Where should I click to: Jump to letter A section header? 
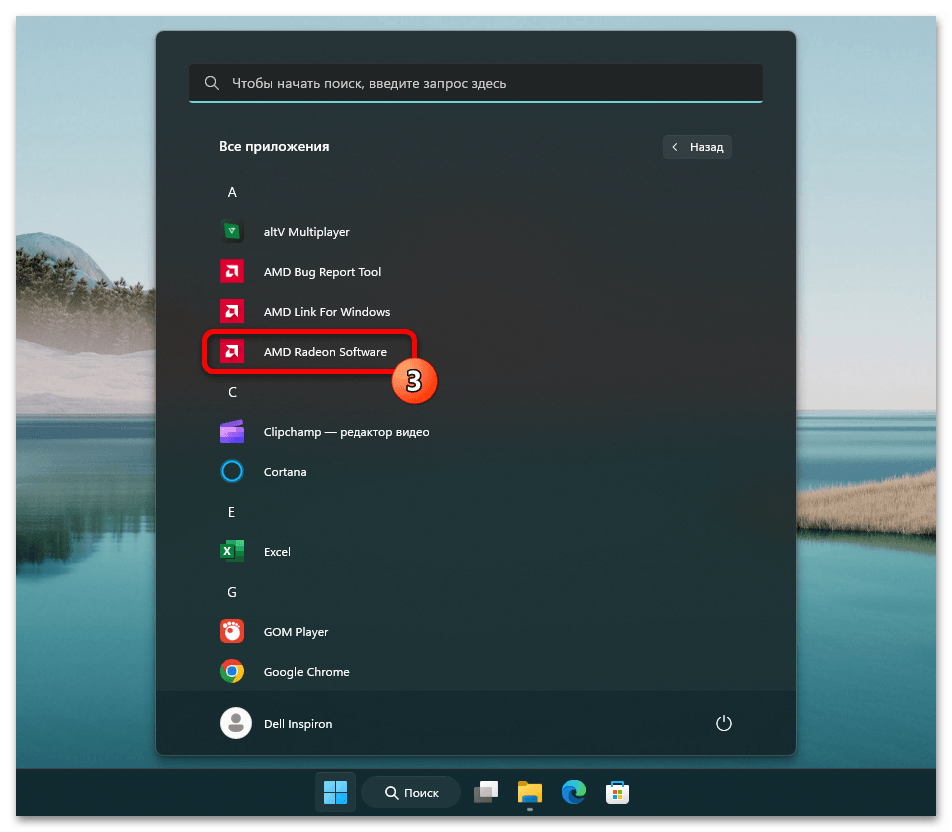click(232, 192)
